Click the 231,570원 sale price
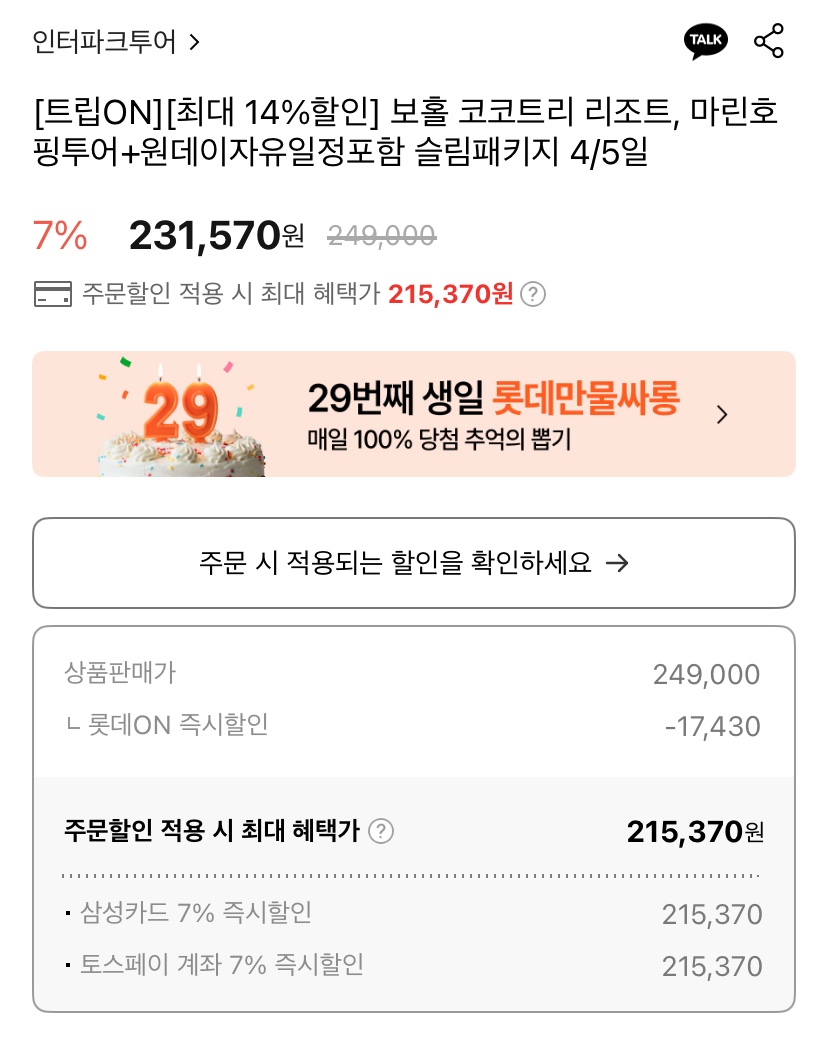This screenshot has height=1040, width=828. pyautogui.click(x=217, y=235)
